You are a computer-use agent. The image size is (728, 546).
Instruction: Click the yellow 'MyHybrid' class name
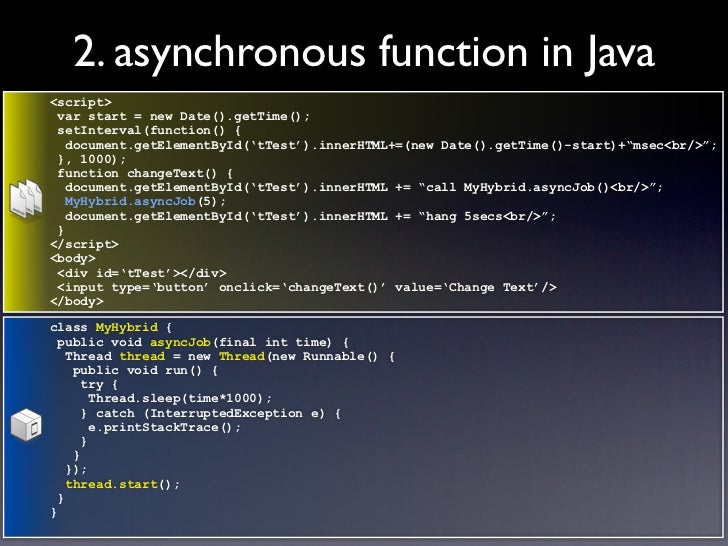coord(127,327)
